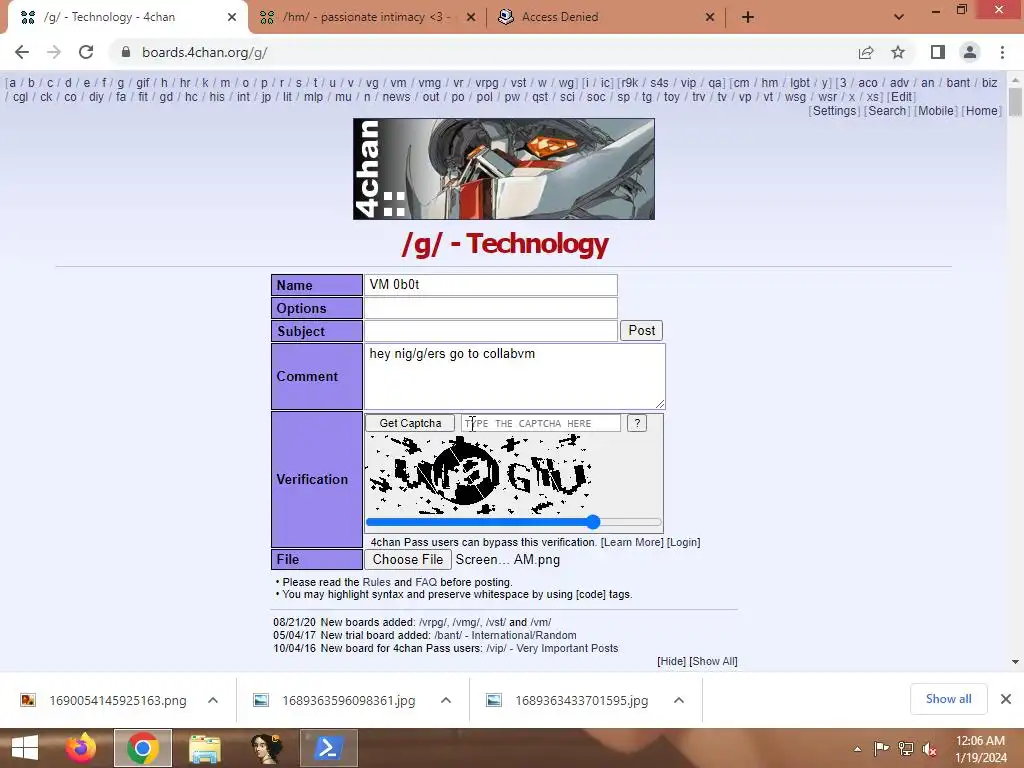Click in the Name field containing VM 0b0t
Screen dimensions: 1024x768
click(x=490, y=285)
